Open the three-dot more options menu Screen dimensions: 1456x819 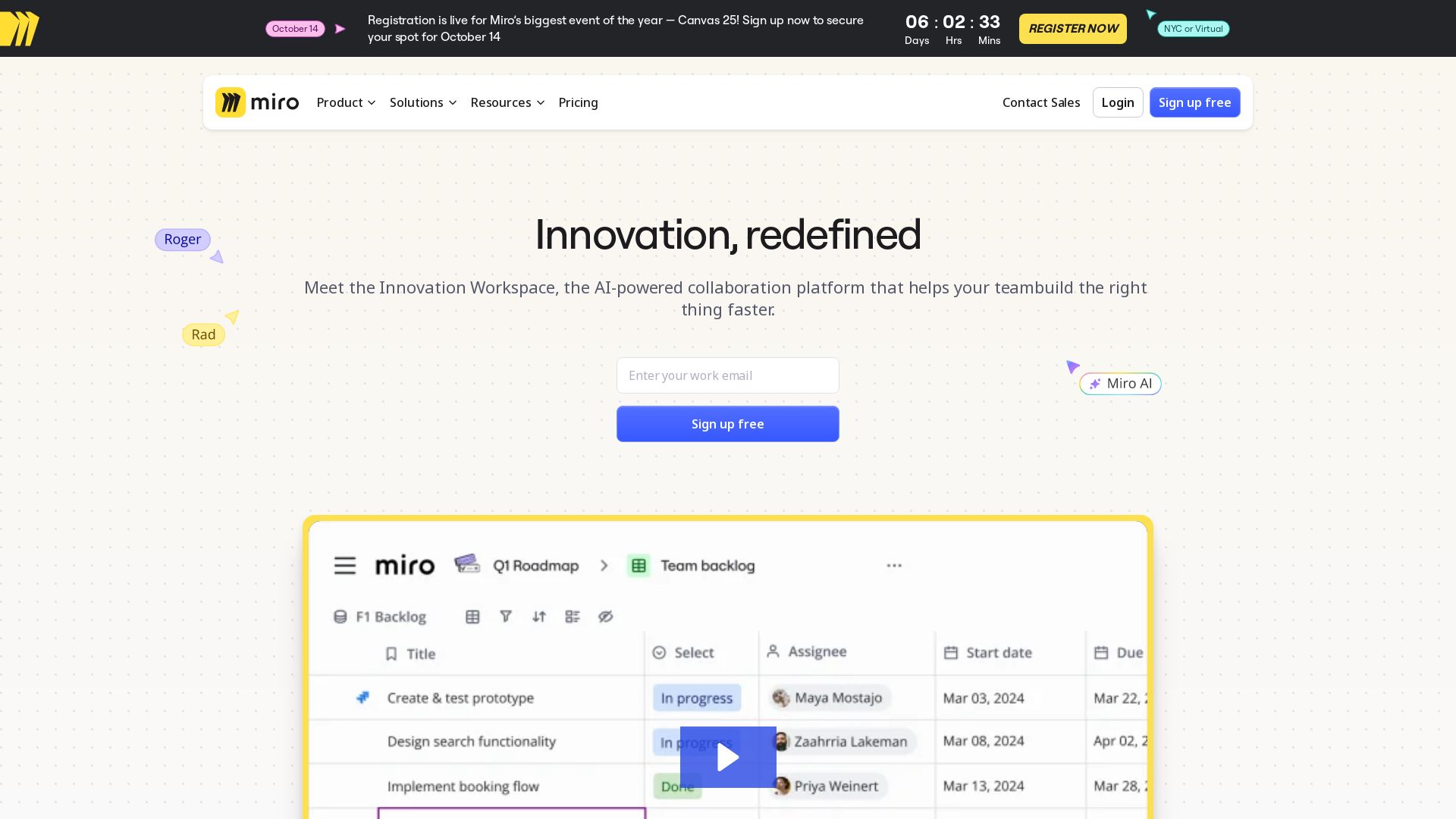894,566
